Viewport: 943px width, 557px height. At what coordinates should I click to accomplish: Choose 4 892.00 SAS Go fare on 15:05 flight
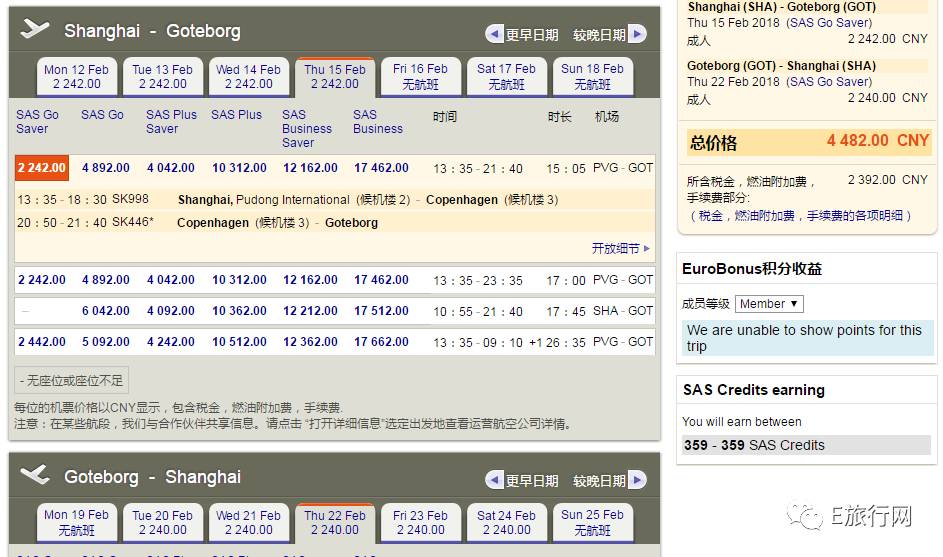click(x=106, y=168)
